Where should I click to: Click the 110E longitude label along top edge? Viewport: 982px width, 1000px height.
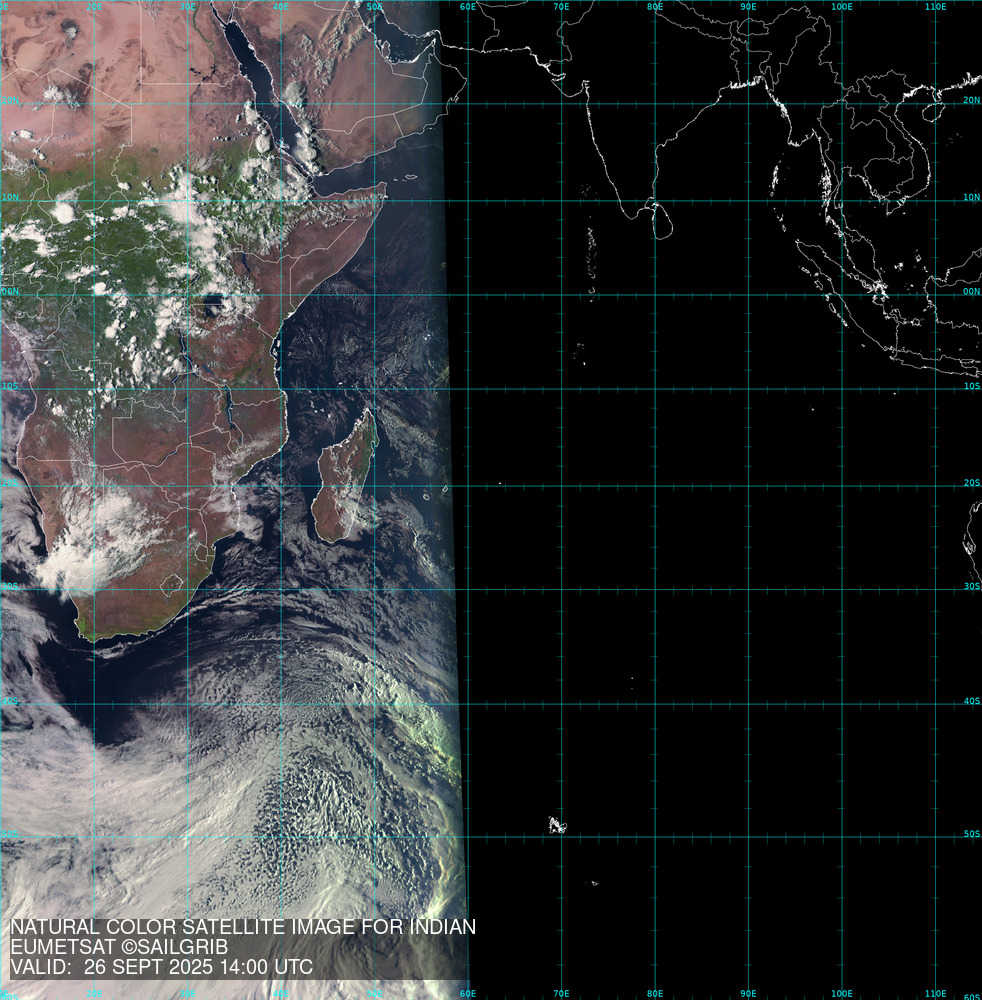(935, 7)
